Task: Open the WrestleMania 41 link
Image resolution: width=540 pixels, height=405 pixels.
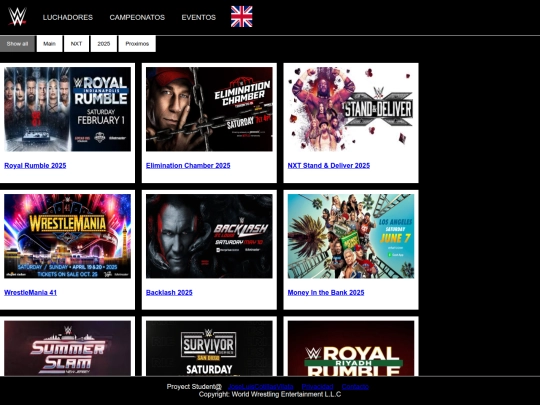Action: pos(30,292)
